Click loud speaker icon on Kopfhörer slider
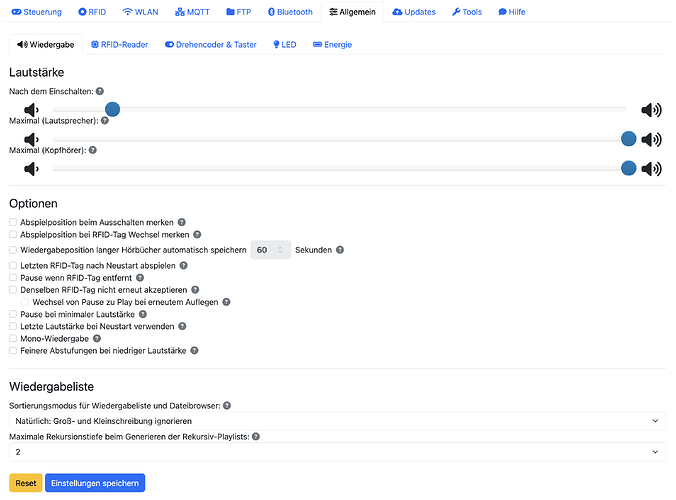This screenshot has width=676, height=500. pyautogui.click(x=651, y=169)
